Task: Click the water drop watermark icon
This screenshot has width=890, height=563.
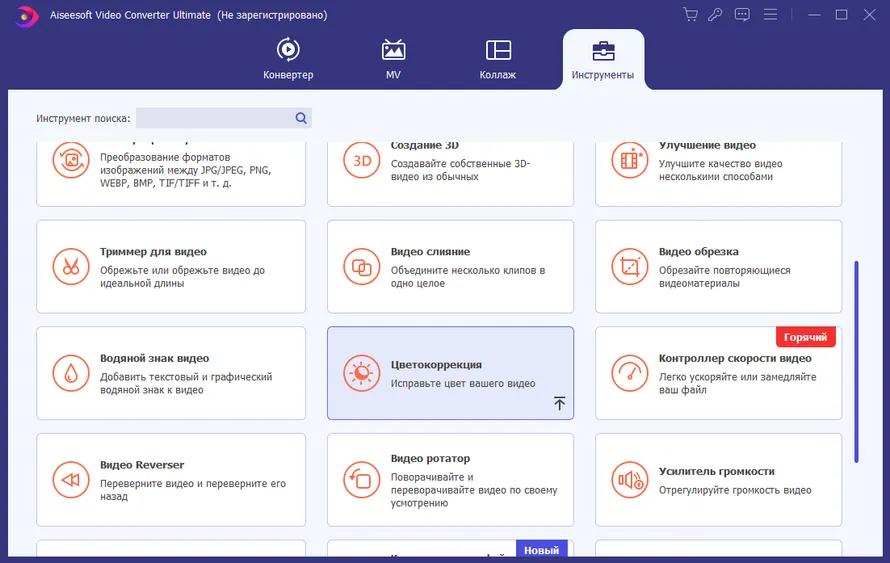Action: coord(71,373)
